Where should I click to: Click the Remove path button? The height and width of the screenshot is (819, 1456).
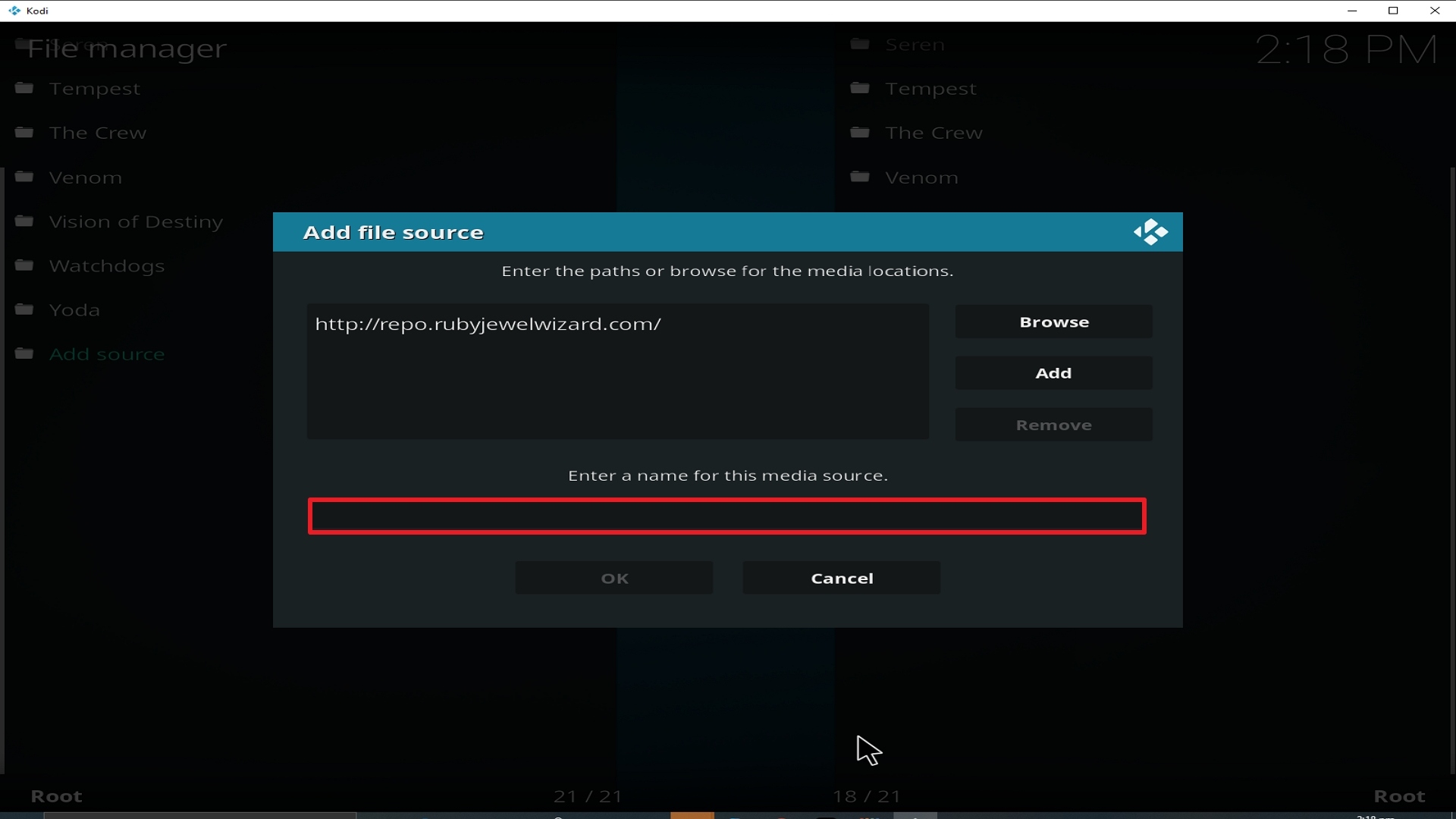coord(1053,425)
